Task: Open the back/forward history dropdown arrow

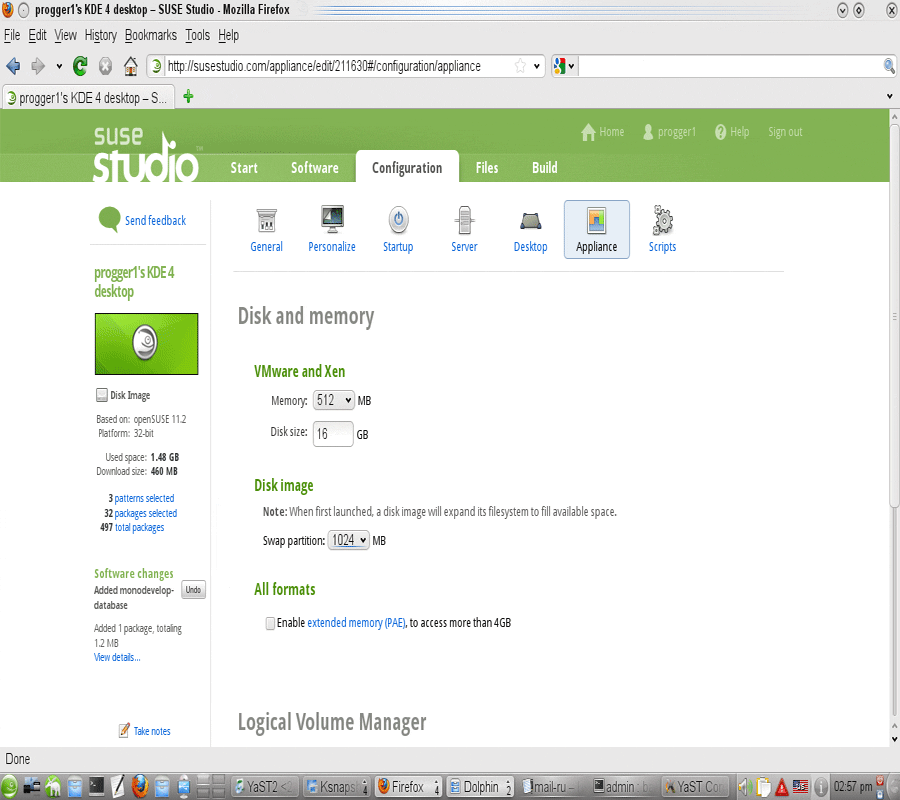Action: (59, 66)
